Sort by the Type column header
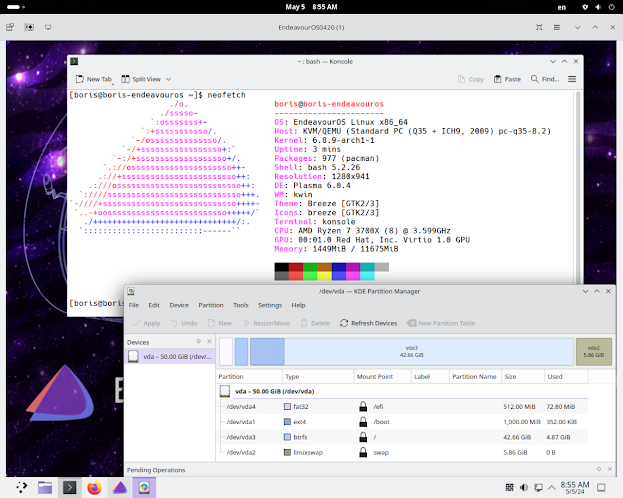The image size is (623, 498). click(318, 376)
